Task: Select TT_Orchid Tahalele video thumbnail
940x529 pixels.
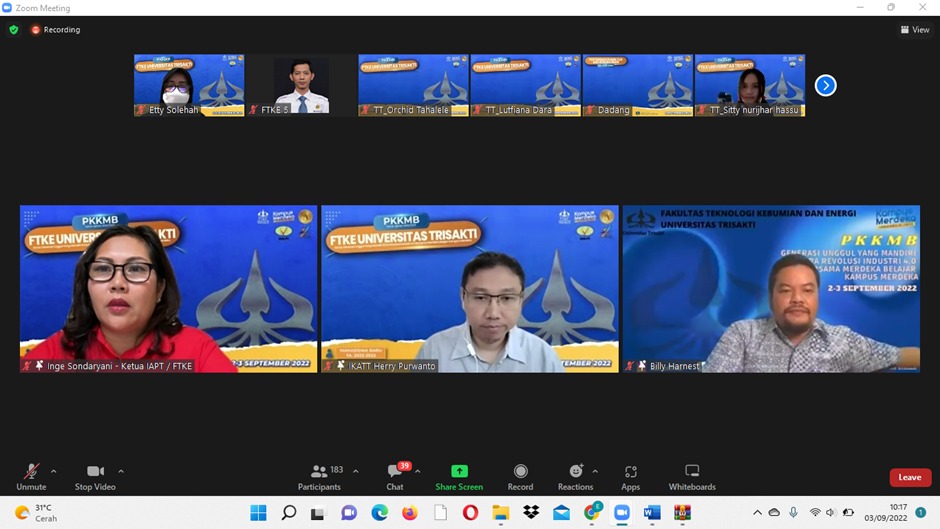Action: click(413, 85)
